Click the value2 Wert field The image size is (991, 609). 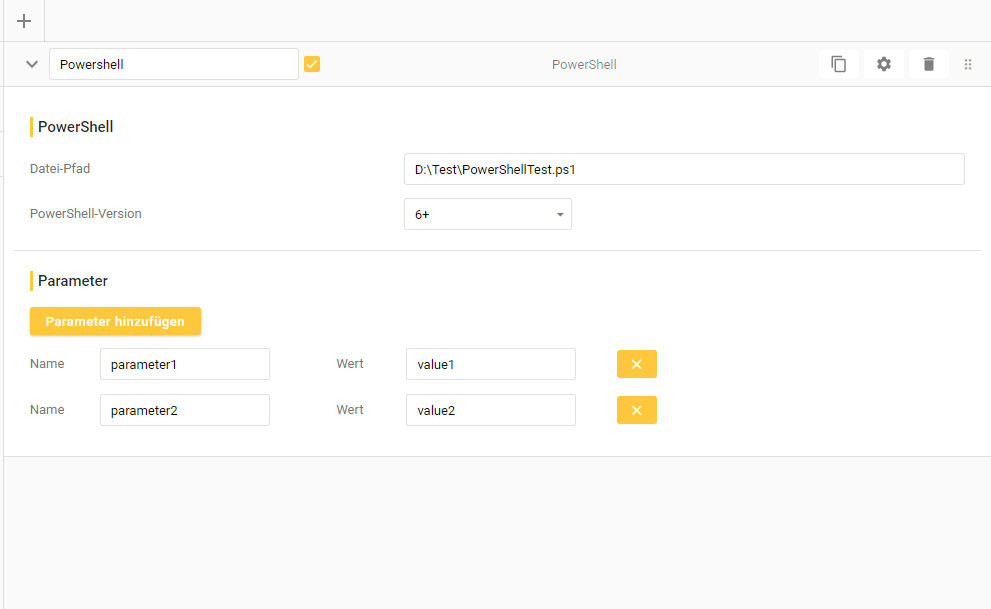pos(490,410)
